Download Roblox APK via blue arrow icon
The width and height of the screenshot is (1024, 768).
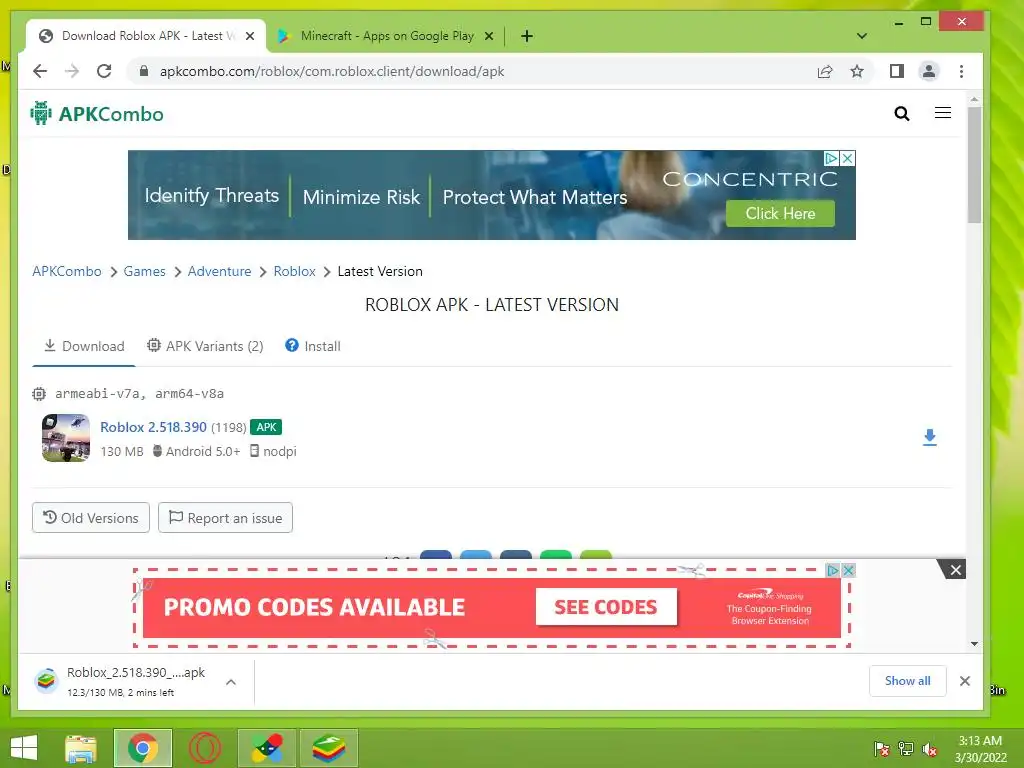[x=929, y=438]
